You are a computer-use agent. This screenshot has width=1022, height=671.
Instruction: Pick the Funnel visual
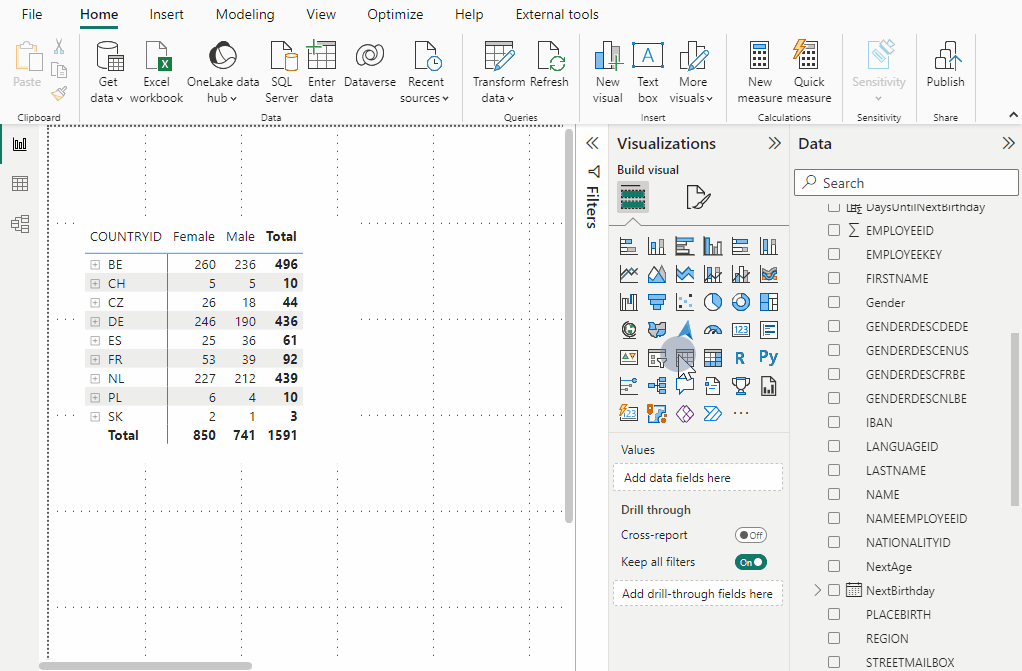tap(656, 302)
